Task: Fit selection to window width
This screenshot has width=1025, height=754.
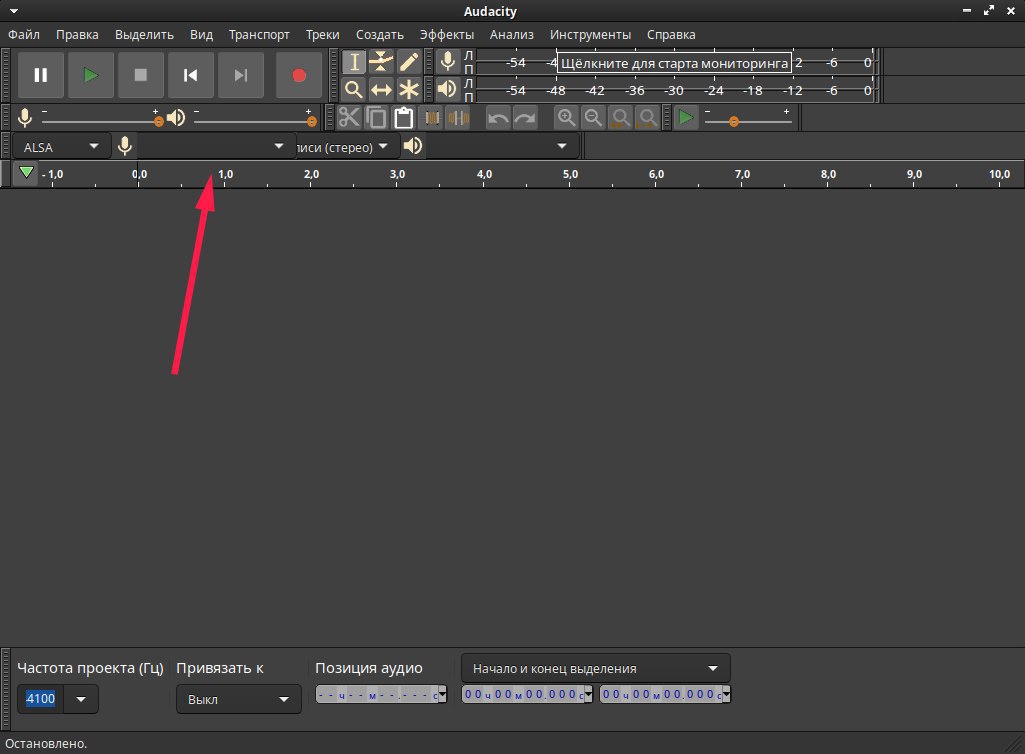Action: click(620, 118)
